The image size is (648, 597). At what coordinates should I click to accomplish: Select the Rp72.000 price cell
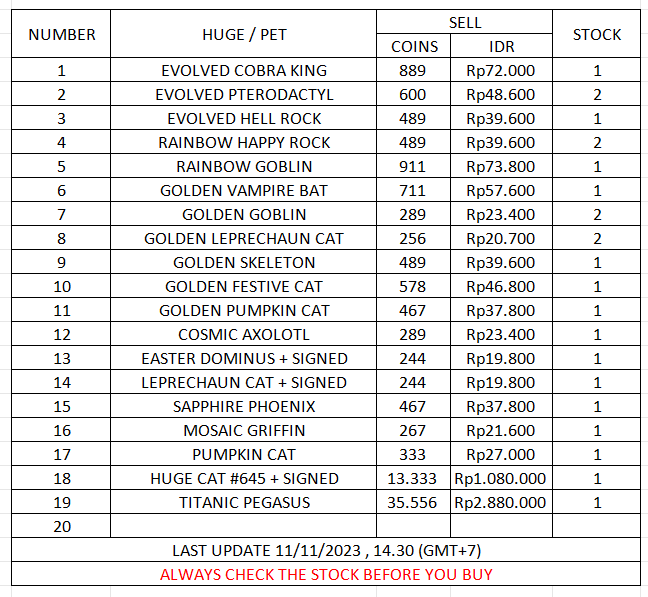point(501,71)
